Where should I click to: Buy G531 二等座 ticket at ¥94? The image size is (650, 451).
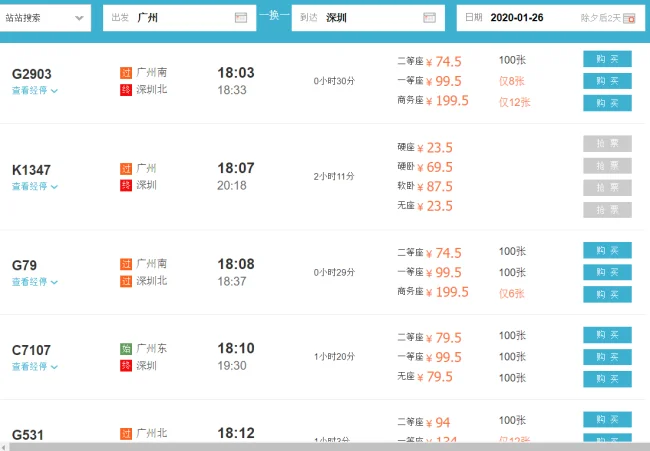point(607,419)
